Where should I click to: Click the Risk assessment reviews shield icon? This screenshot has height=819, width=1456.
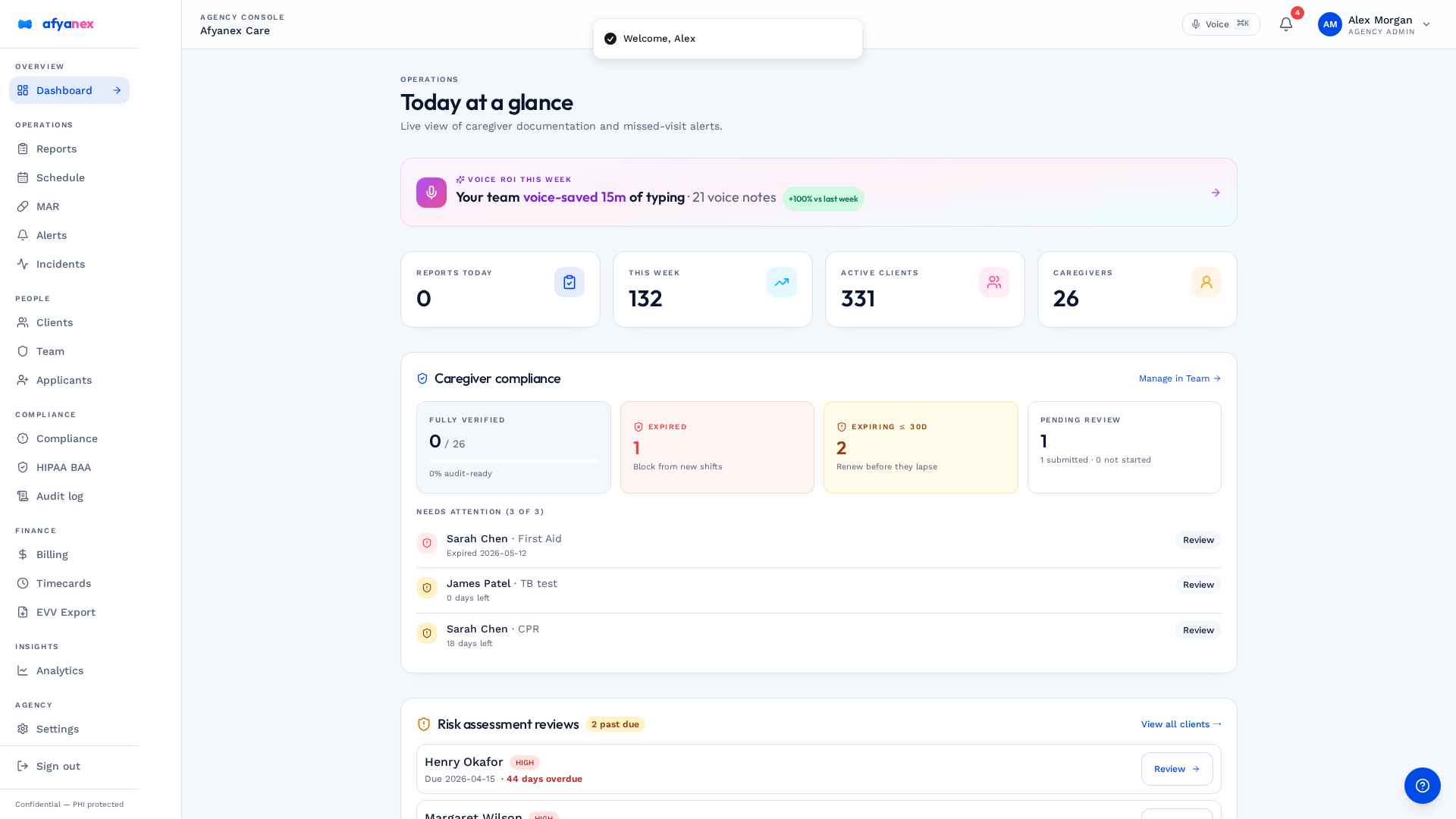tap(424, 724)
